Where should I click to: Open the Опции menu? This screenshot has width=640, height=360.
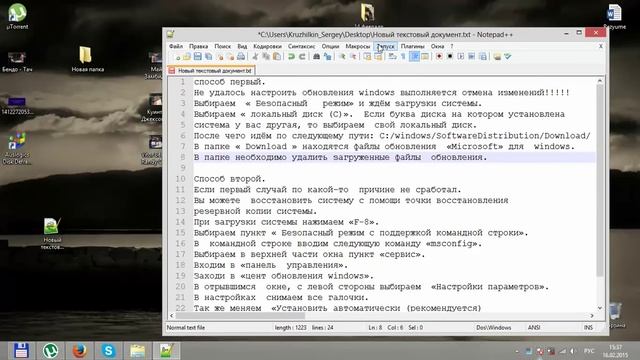[330, 46]
